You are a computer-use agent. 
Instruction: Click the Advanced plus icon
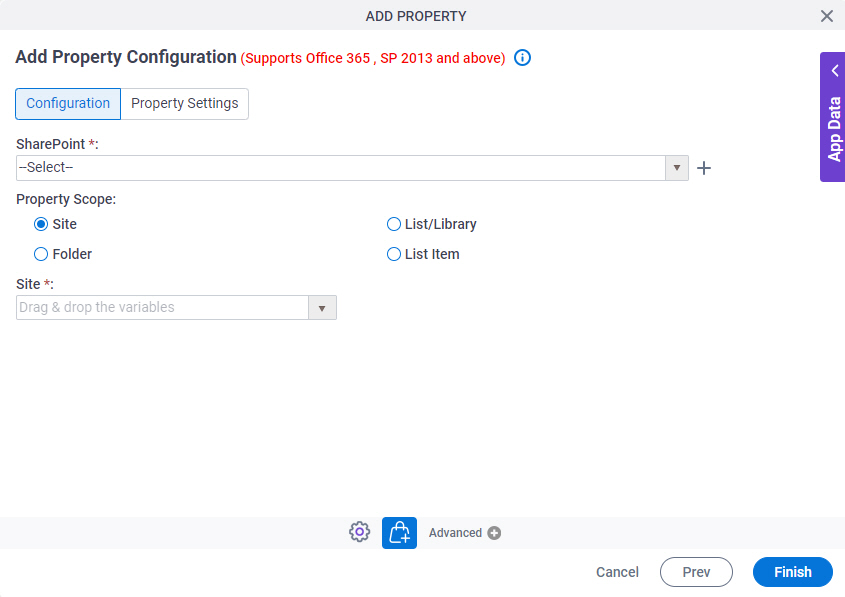(x=493, y=532)
